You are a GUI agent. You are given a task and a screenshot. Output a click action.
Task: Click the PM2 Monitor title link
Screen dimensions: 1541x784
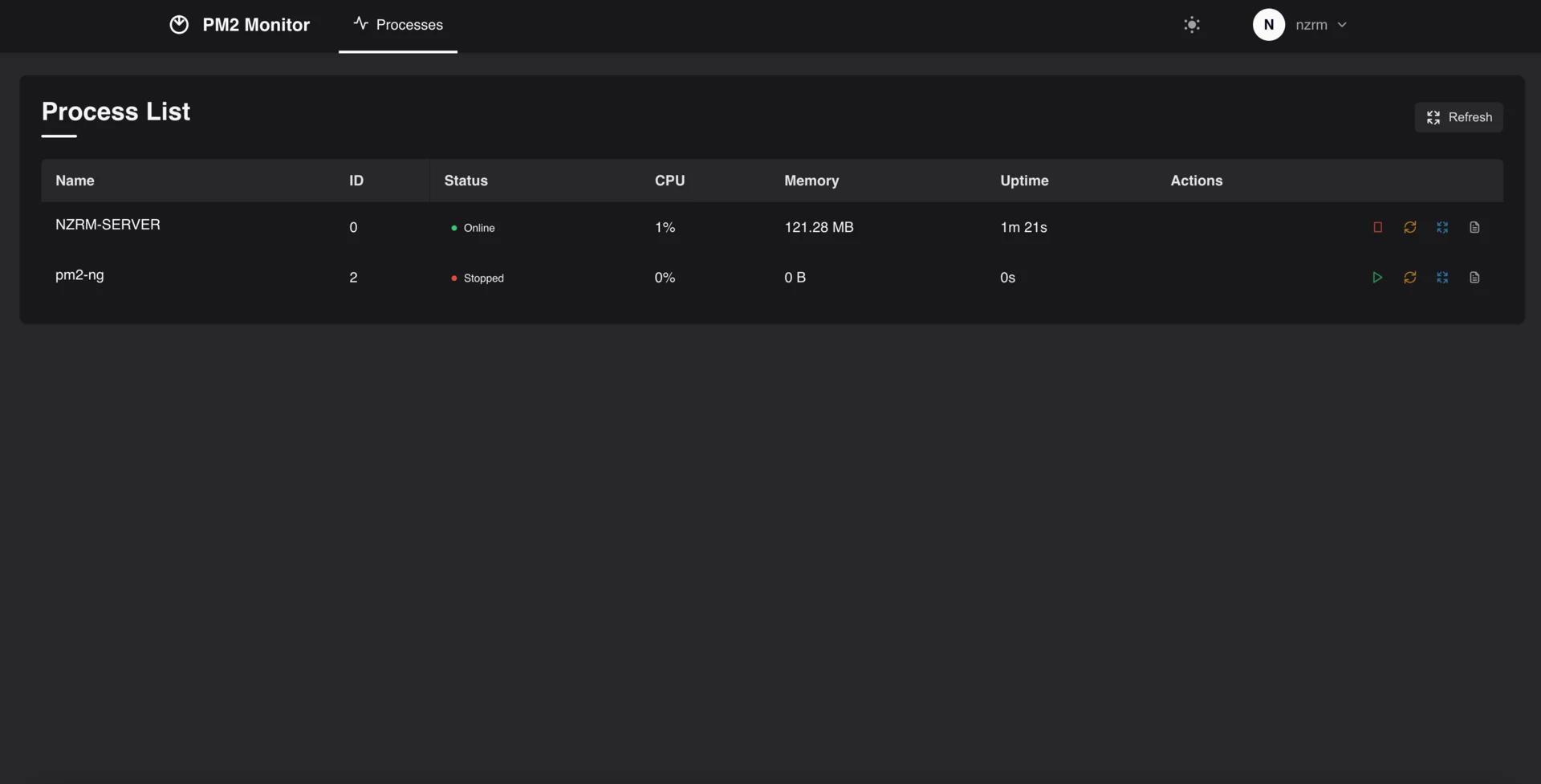(256, 25)
